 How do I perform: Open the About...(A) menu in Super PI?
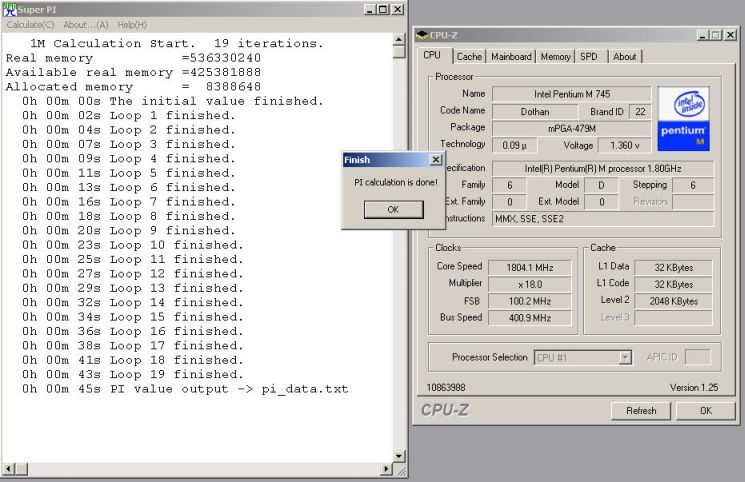click(x=86, y=25)
